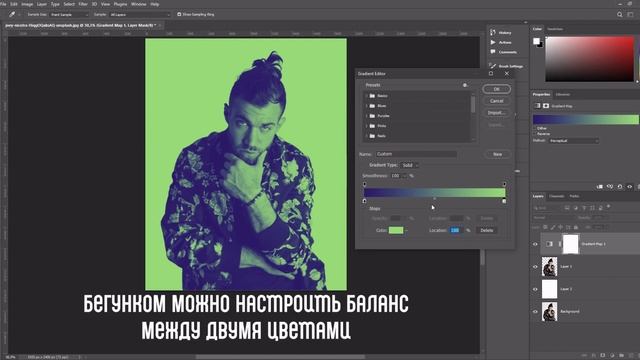Screen dimensions: 640x360
Task: Click the green stop Color swatch
Action: tap(396, 230)
